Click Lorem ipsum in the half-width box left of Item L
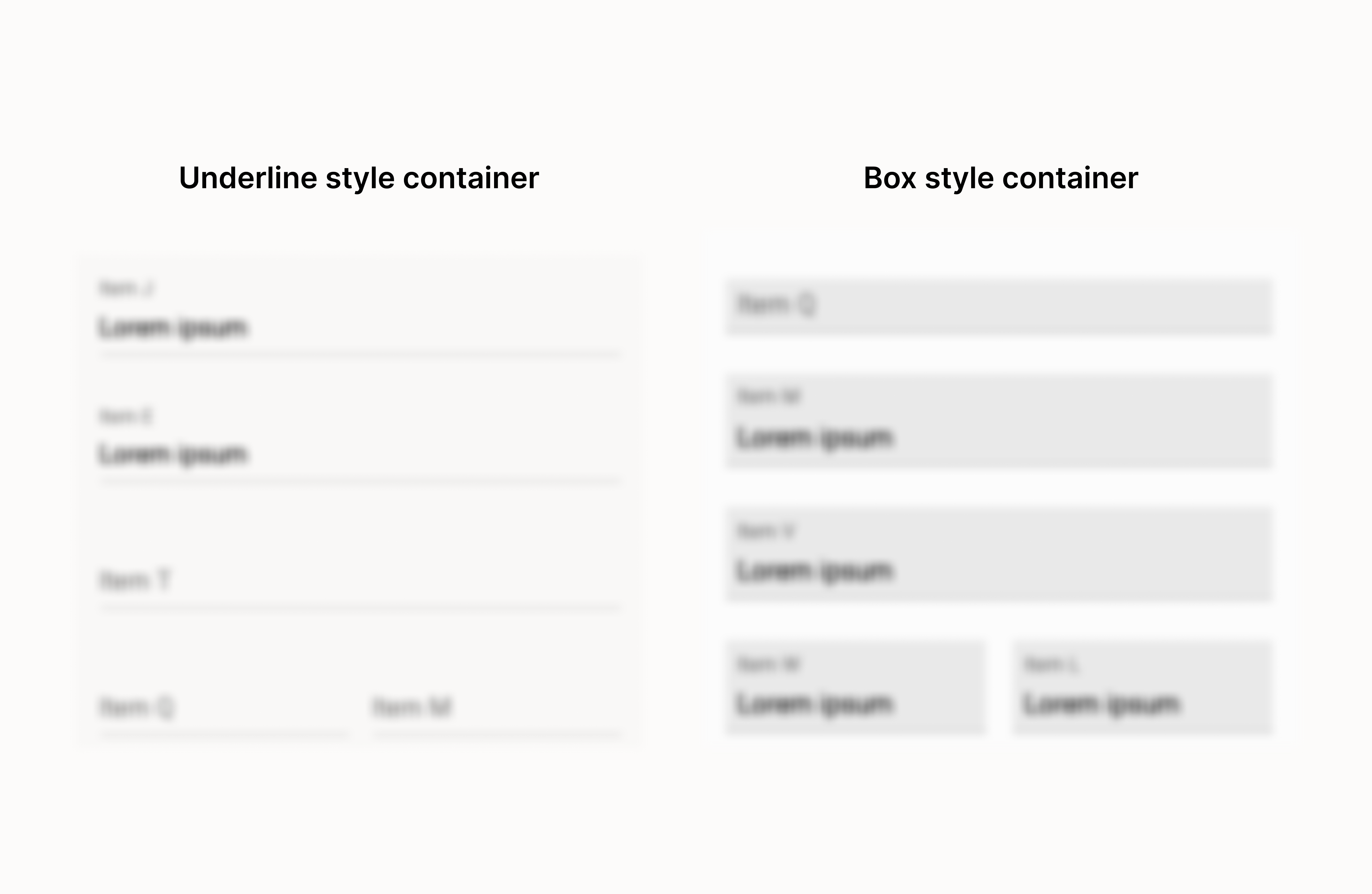Image resolution: width=1372 pixels, height=894 pixels. click(x=814, y=704)
